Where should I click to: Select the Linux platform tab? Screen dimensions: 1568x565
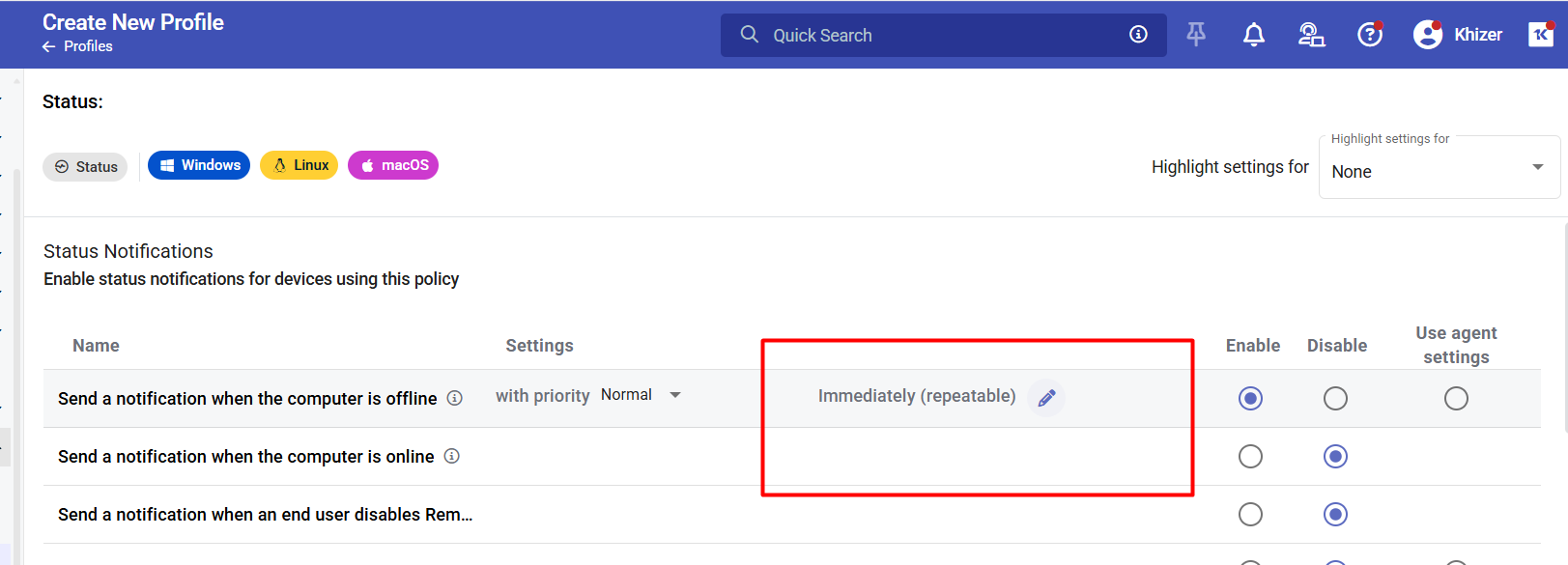point(299,165)
